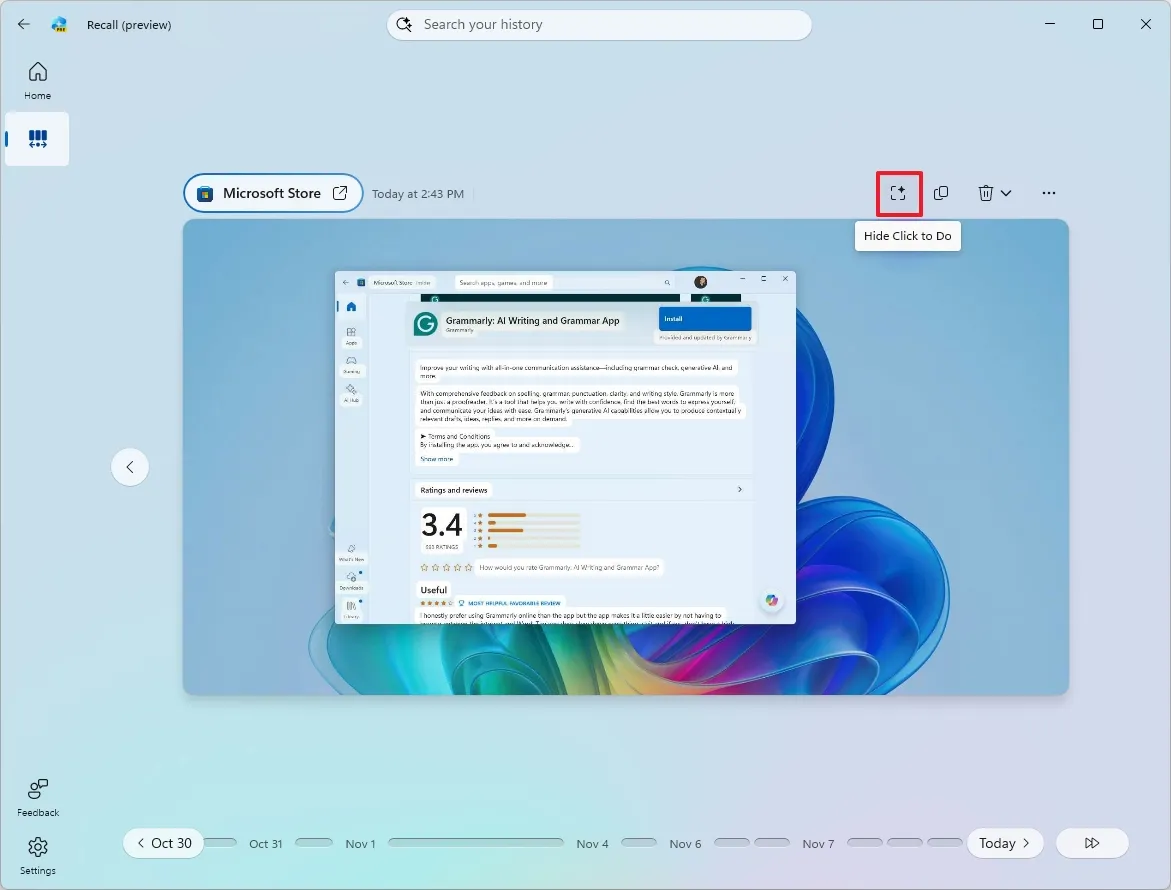The height and width of the screenshot is (890, 1171).
Task: Open the Oct 30 timeline entry
Action: coord(163,843)
